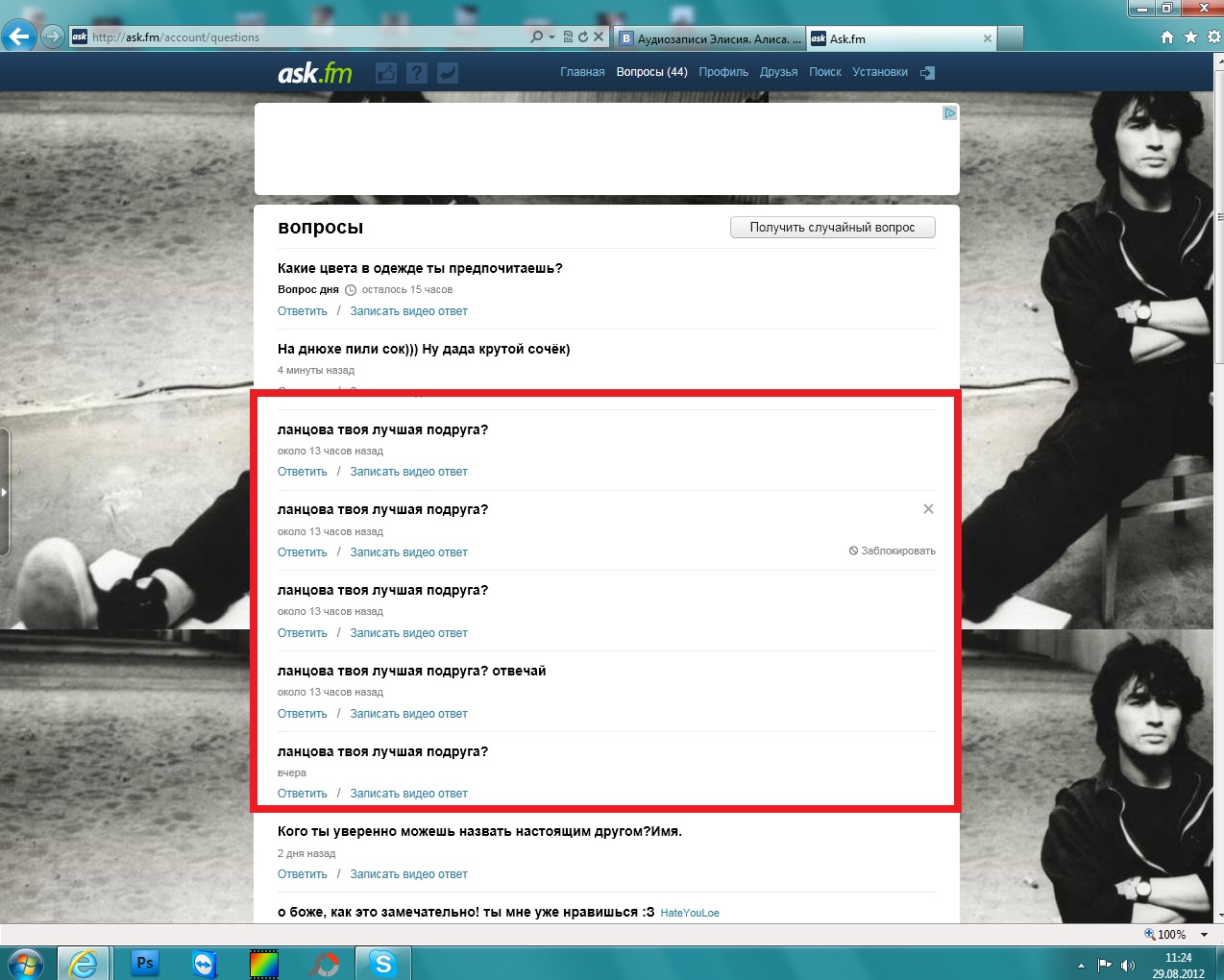Record video answer for question ending отвечай

pyautogui.click(x=408, y=714)
